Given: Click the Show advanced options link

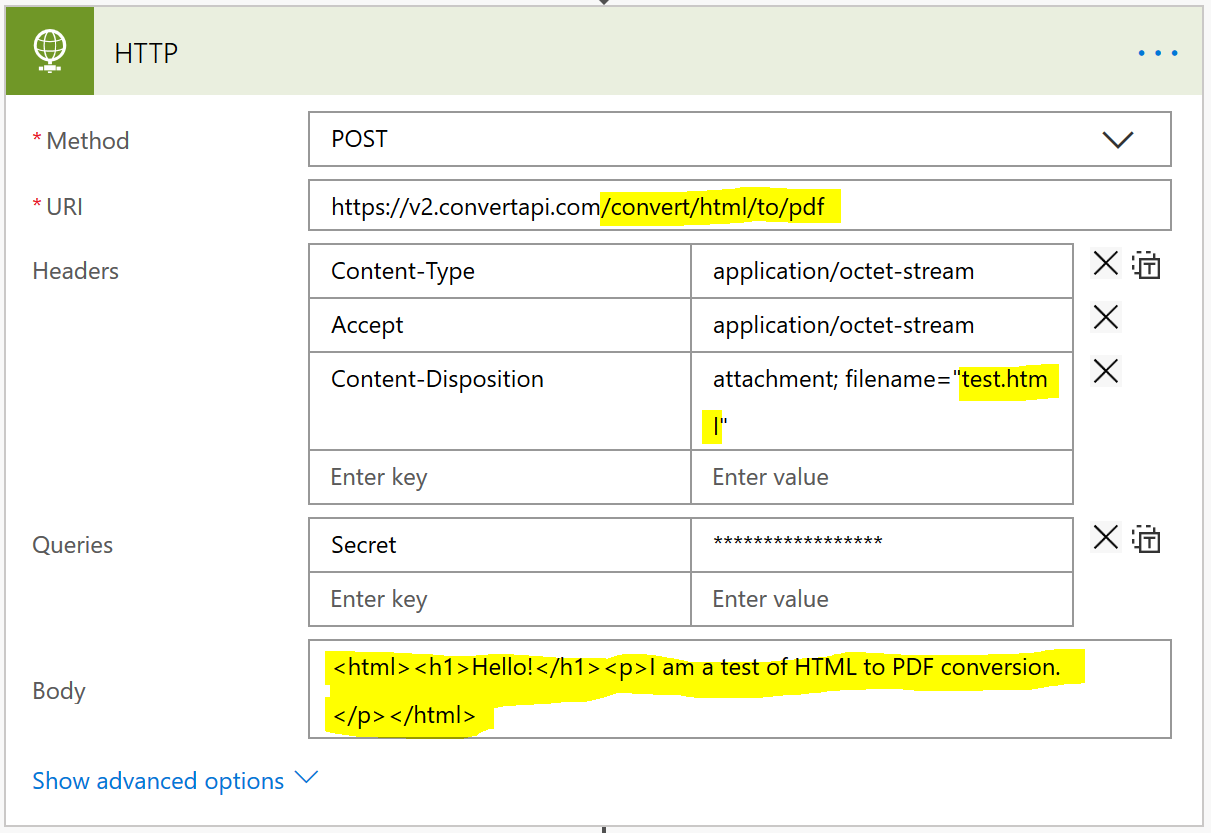Looking at the screenshot, I should (158, 780).
